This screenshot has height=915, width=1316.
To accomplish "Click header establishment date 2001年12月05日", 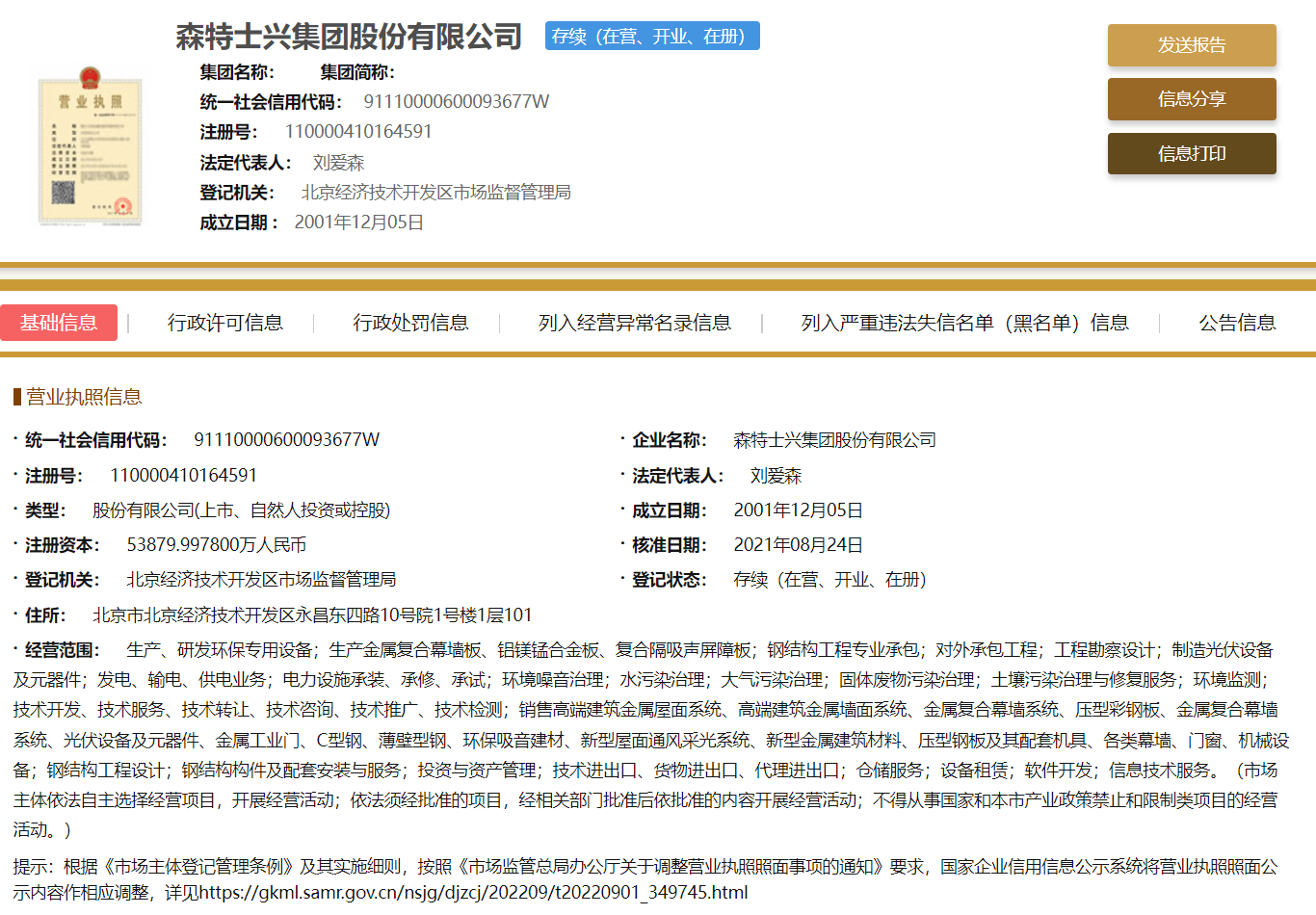I will [x=359, y=222].
